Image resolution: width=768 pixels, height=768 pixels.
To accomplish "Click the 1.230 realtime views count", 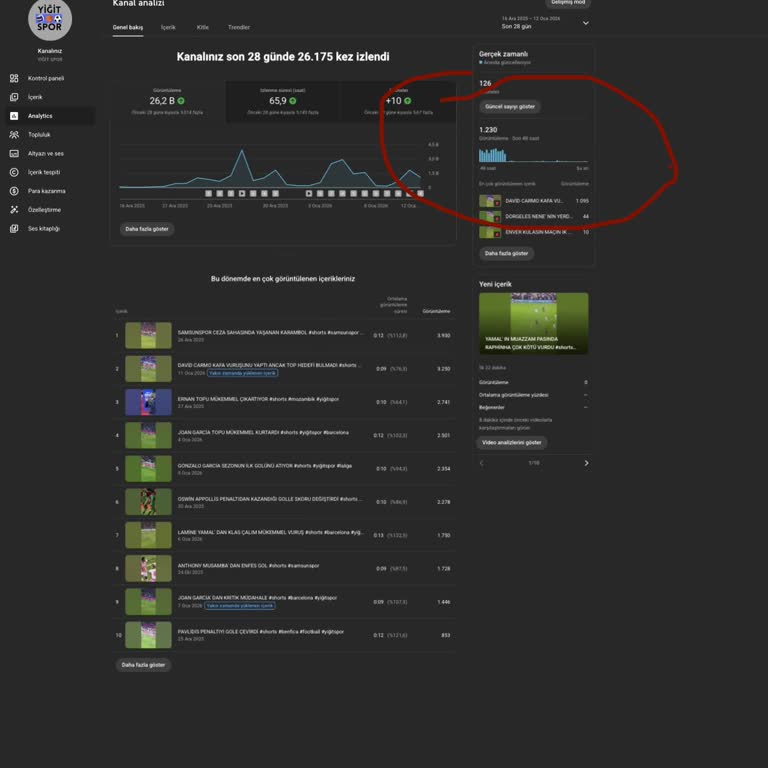I will click(488, 130).
